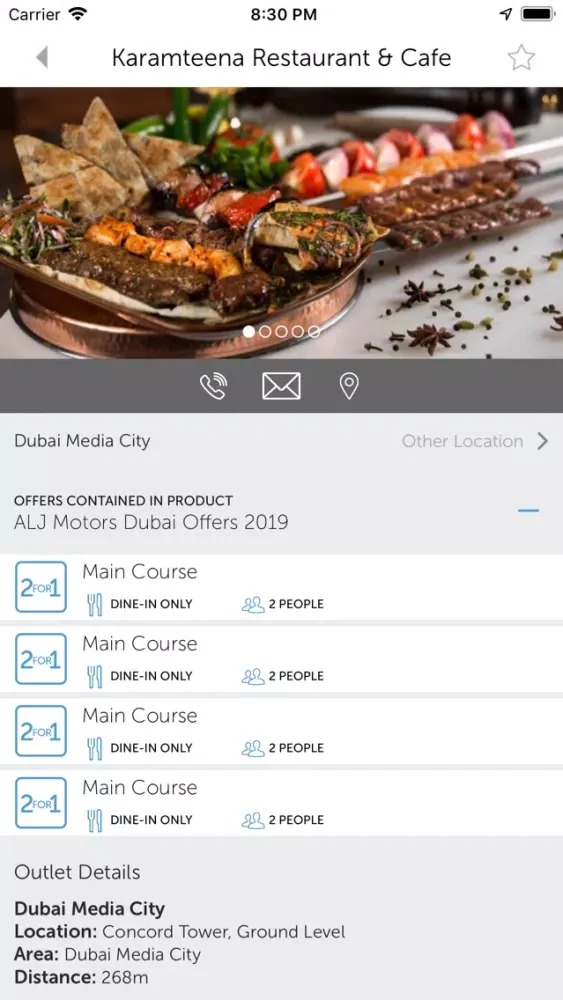Collapse the ALJ Motors offers section
This screenshot has height=1000, width=563.
(x=529, y=511)
